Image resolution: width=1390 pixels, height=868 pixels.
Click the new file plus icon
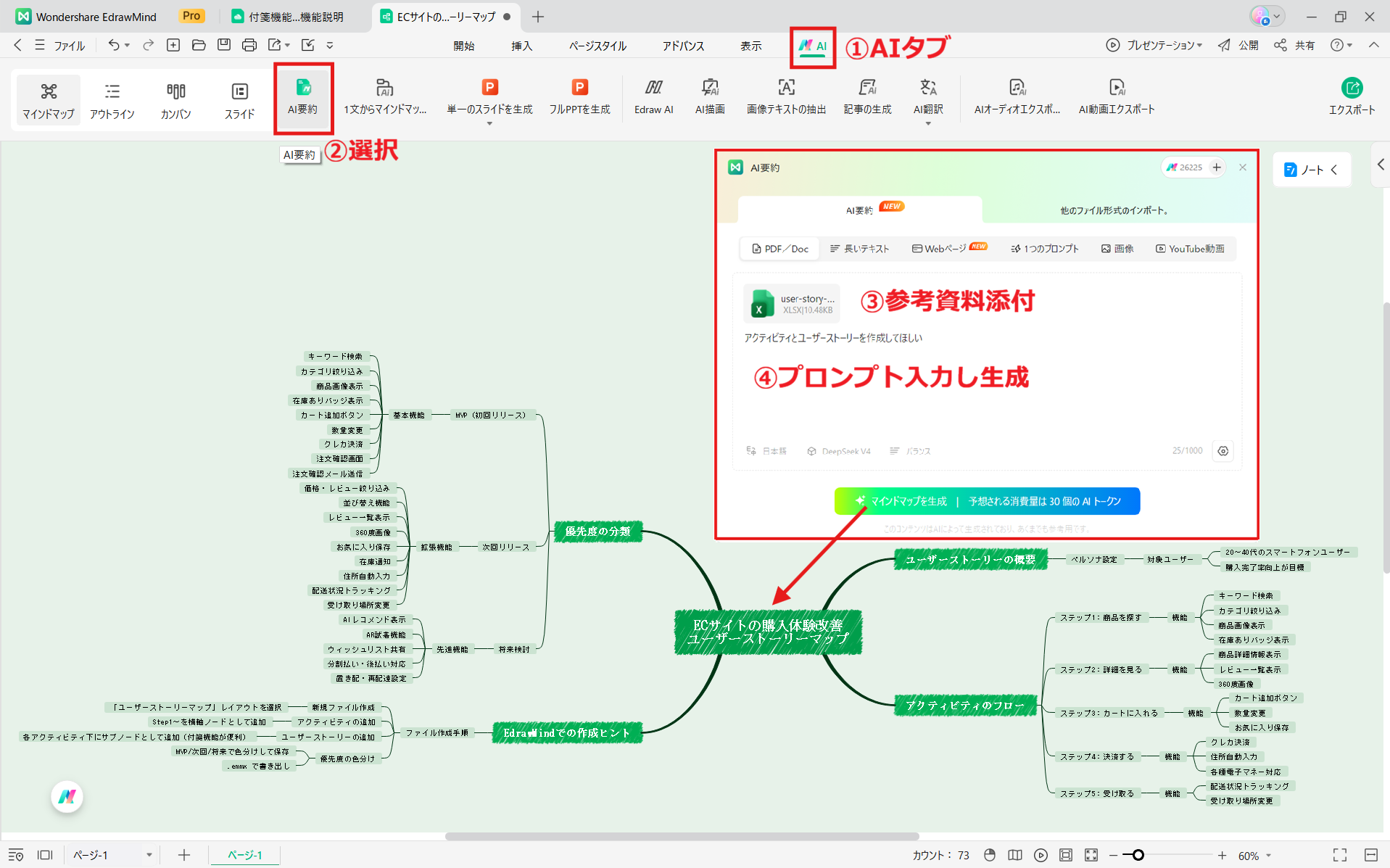click(x=173, y=45)
